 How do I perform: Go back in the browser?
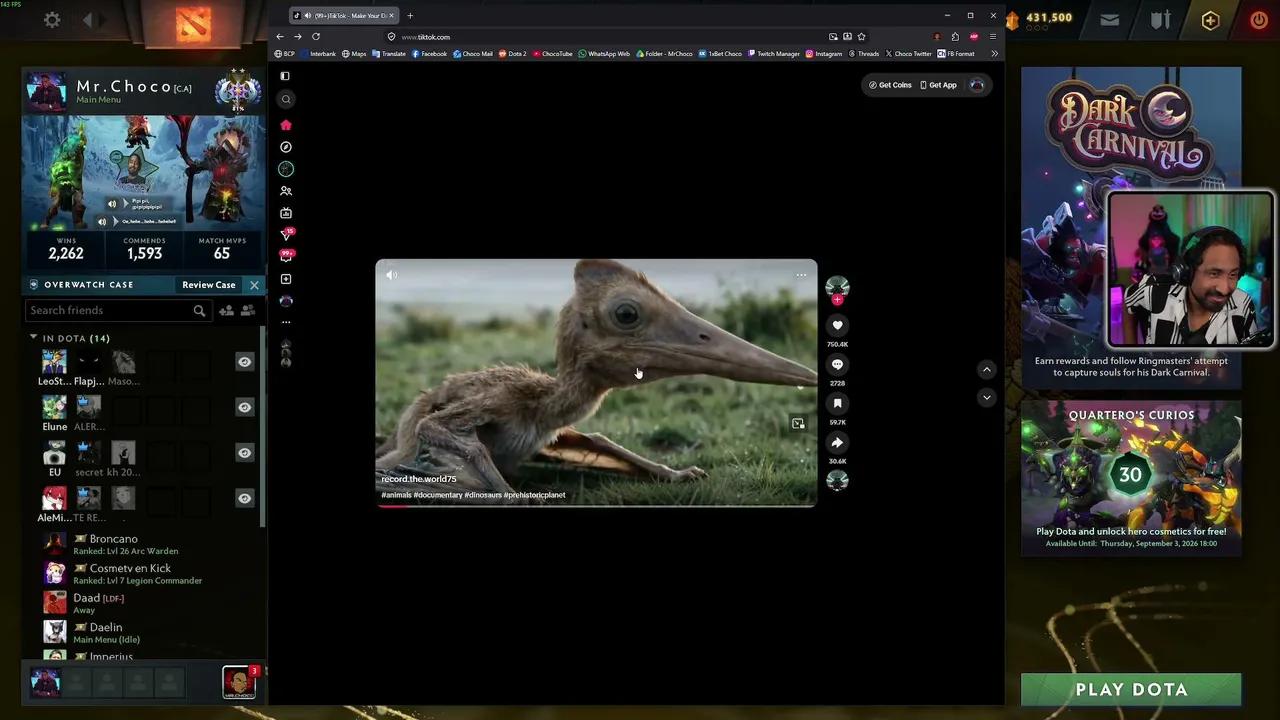pyautogui.click(x=280, y=37)
